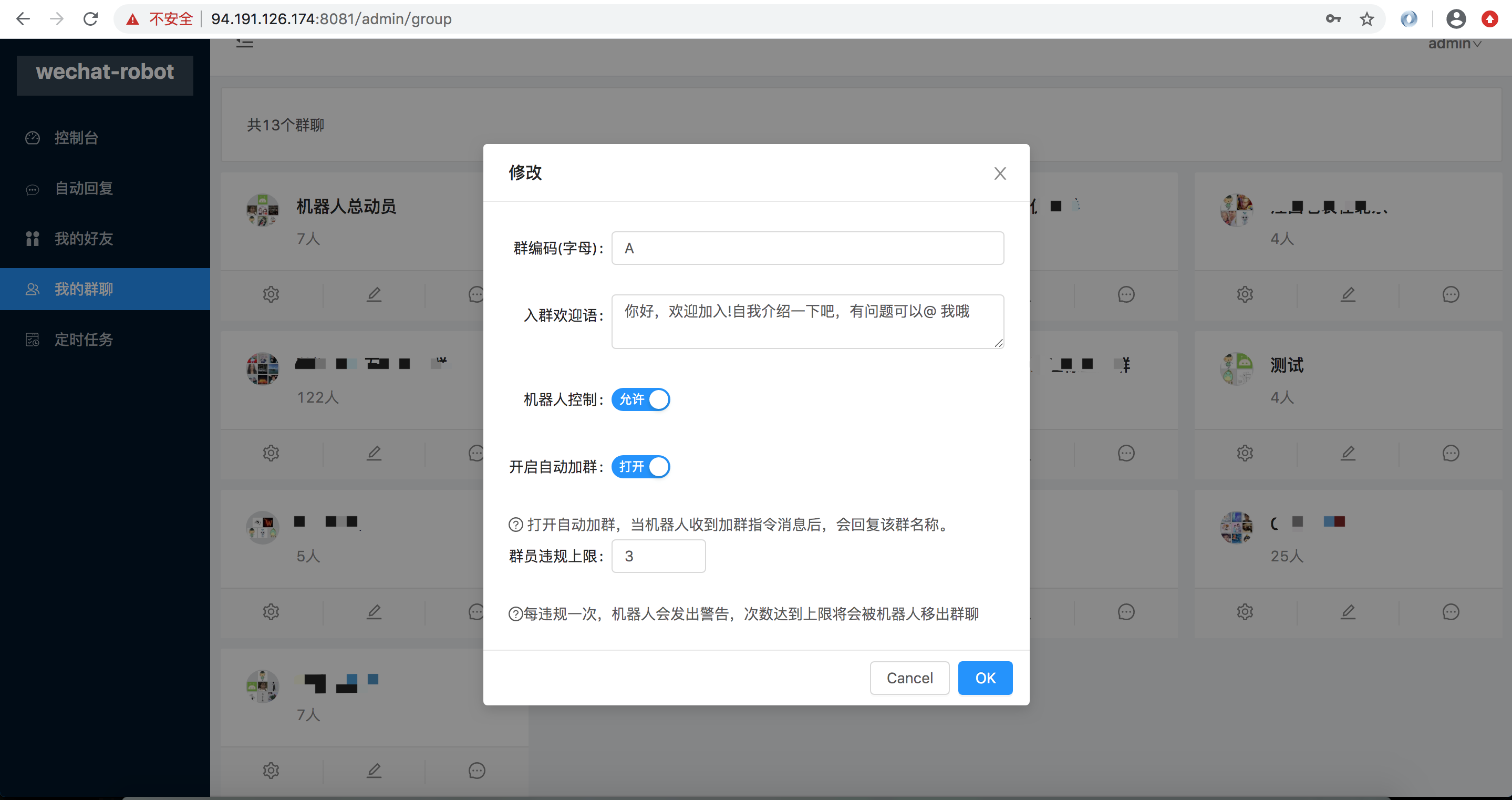Toggle the 开启自动加群 switch
The width and height of the screenshot is (1512, 800).
(x=640, y=467)
